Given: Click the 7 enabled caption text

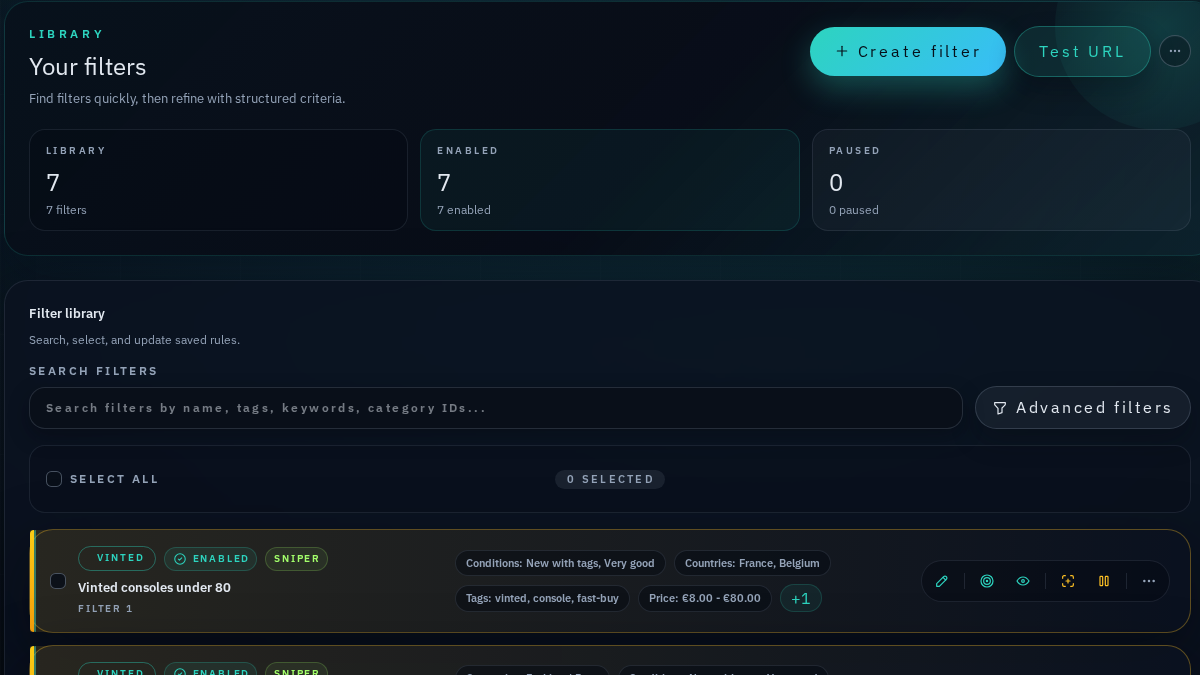Looking at the screenshot, I should coord(464,210).
